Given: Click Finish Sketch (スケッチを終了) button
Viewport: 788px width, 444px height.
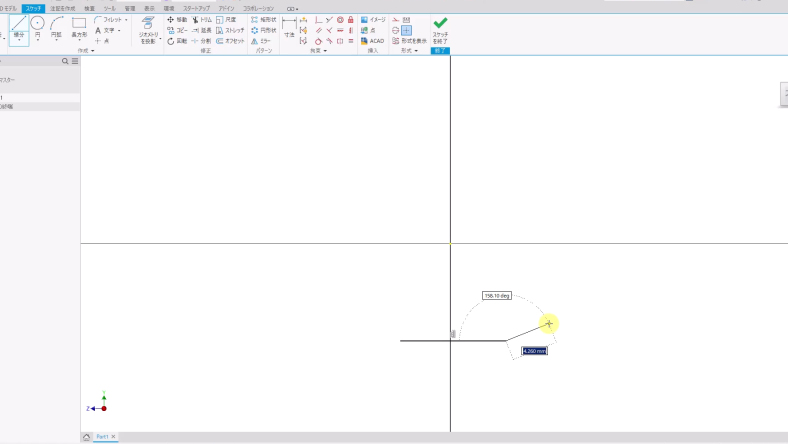Looking at the screenshot, I should pos(440,29).
